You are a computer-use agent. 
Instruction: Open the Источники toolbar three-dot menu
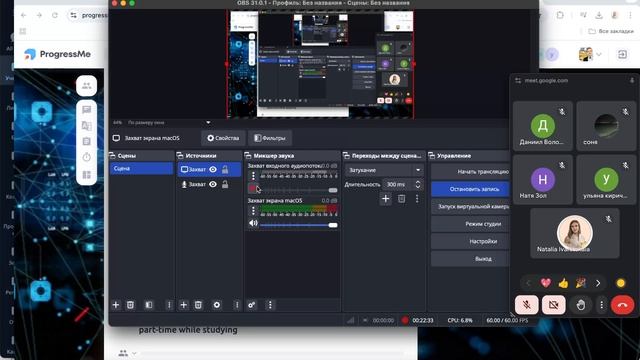point(237,305)
